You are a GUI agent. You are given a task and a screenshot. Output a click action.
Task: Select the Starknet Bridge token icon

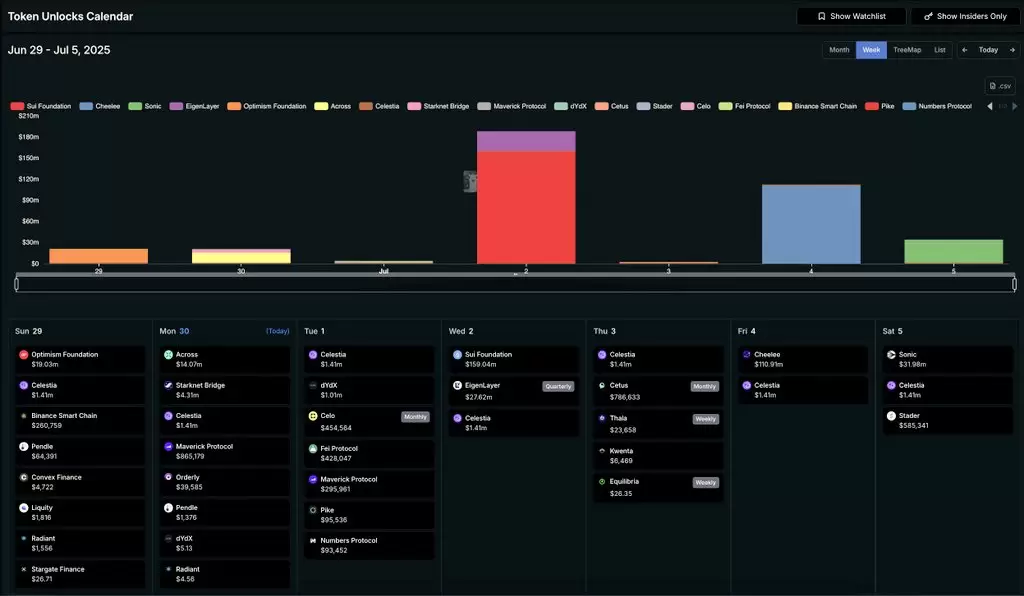click(168, 385)
